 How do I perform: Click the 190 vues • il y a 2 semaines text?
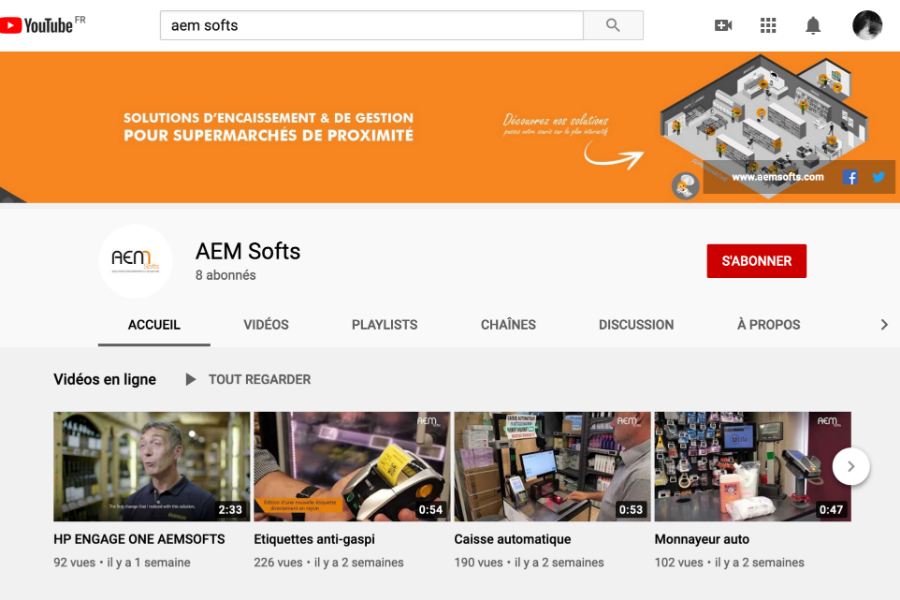[529, 563]
